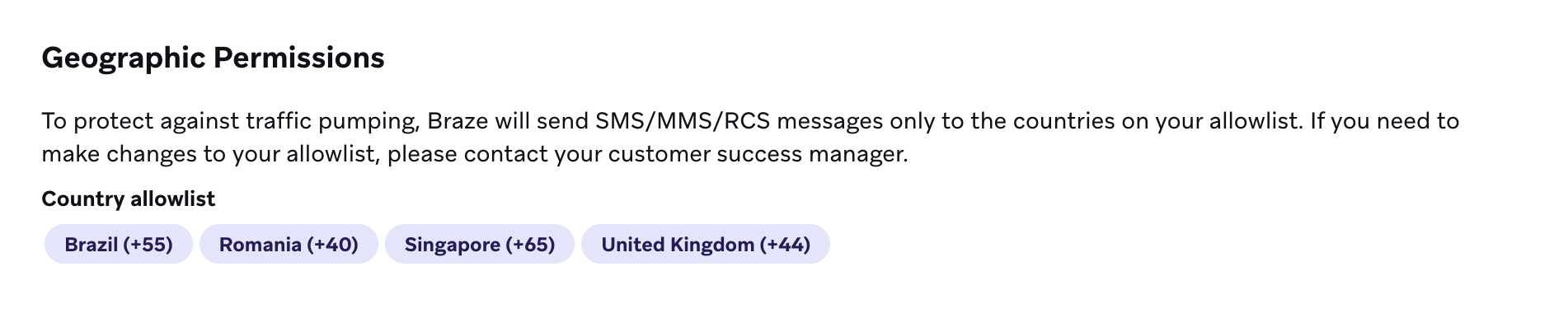Viewport: 1568px width, 318px height.
Task: Click the word Permissions in the heading
Action: (x=299, y=58)
